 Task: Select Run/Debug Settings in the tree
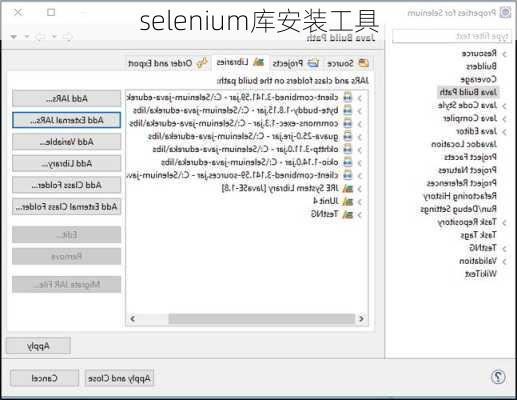[459, 209]
